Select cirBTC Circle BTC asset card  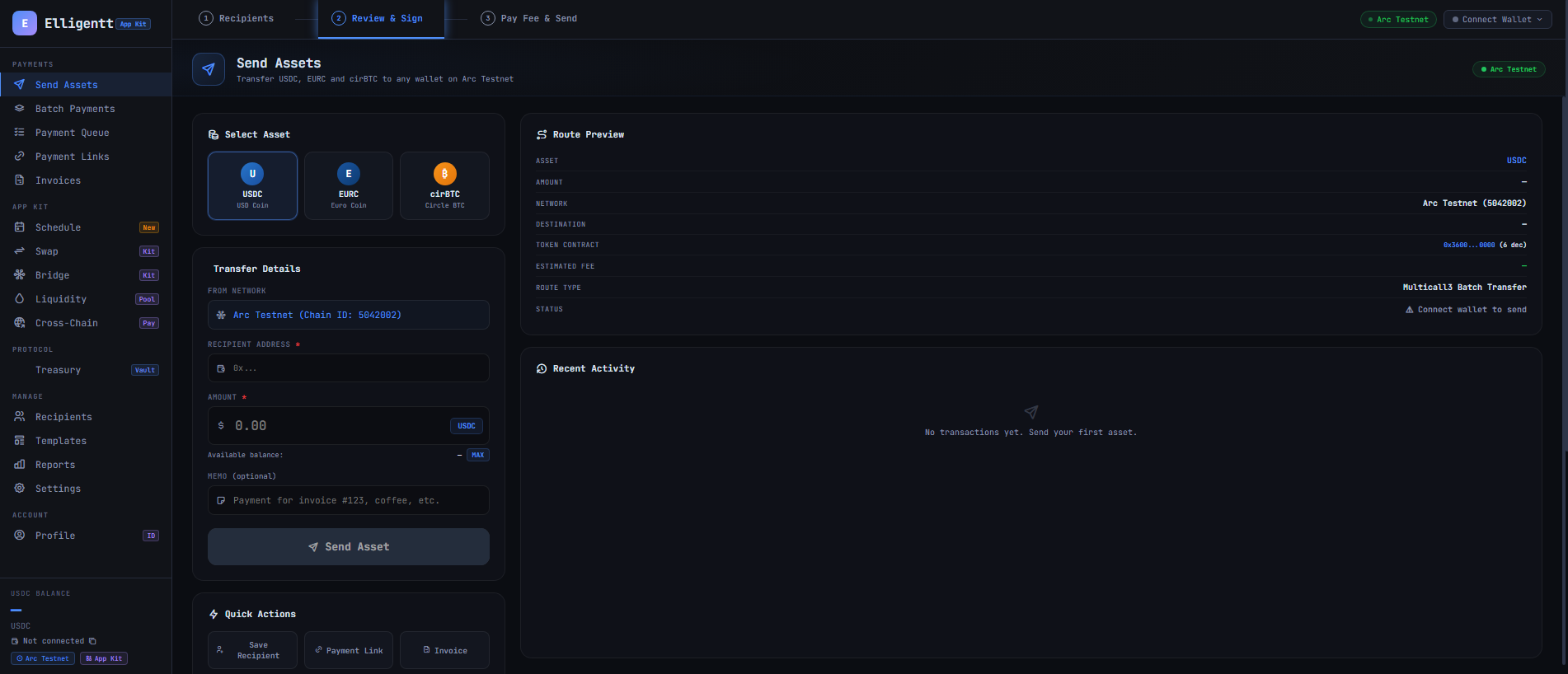point(445,185)
